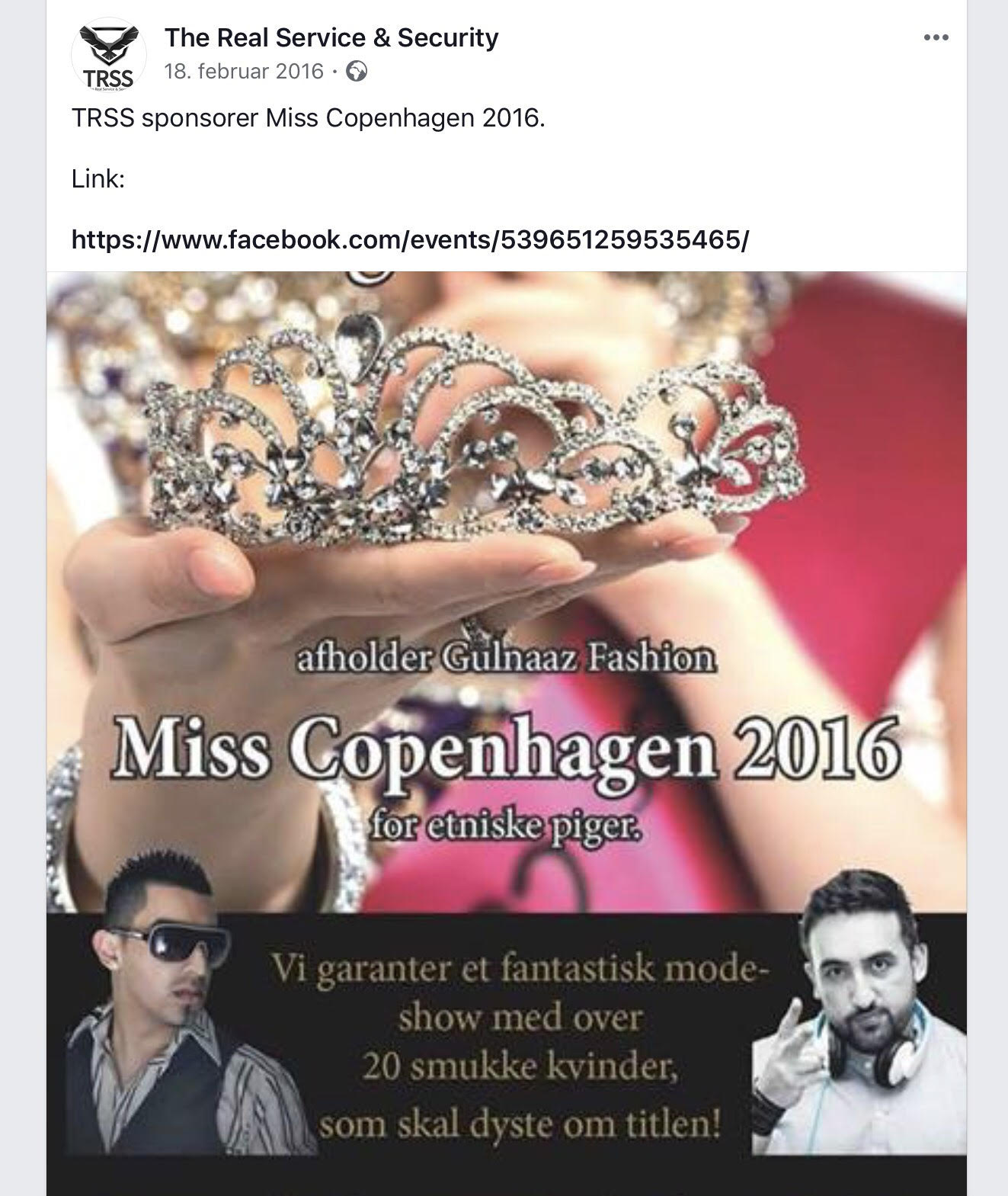Visit The Real Service & Security page

[331, 37]
